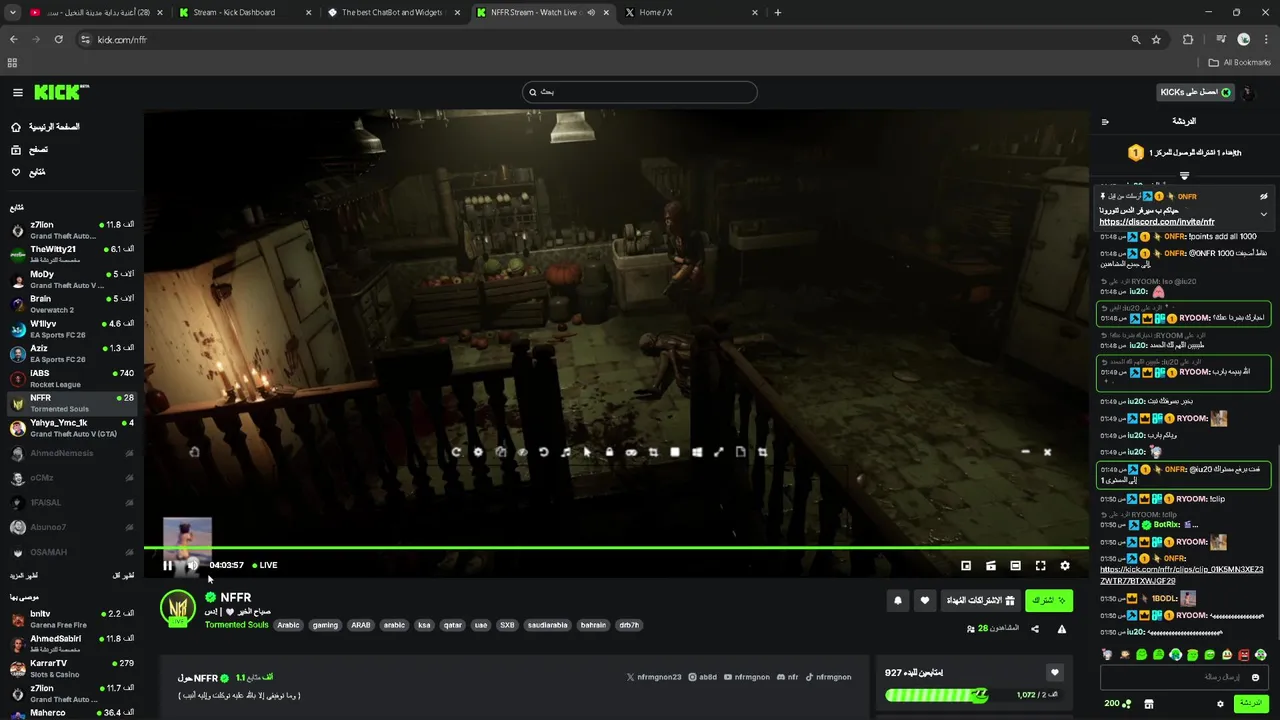
Task: Insert the red angry emote
Action: coord(1243,655)
